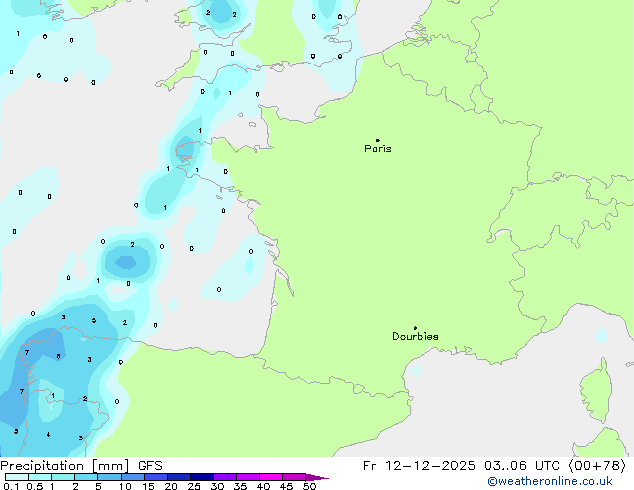Click the Paris city label
634x490 pixels.
coord(378,149)
